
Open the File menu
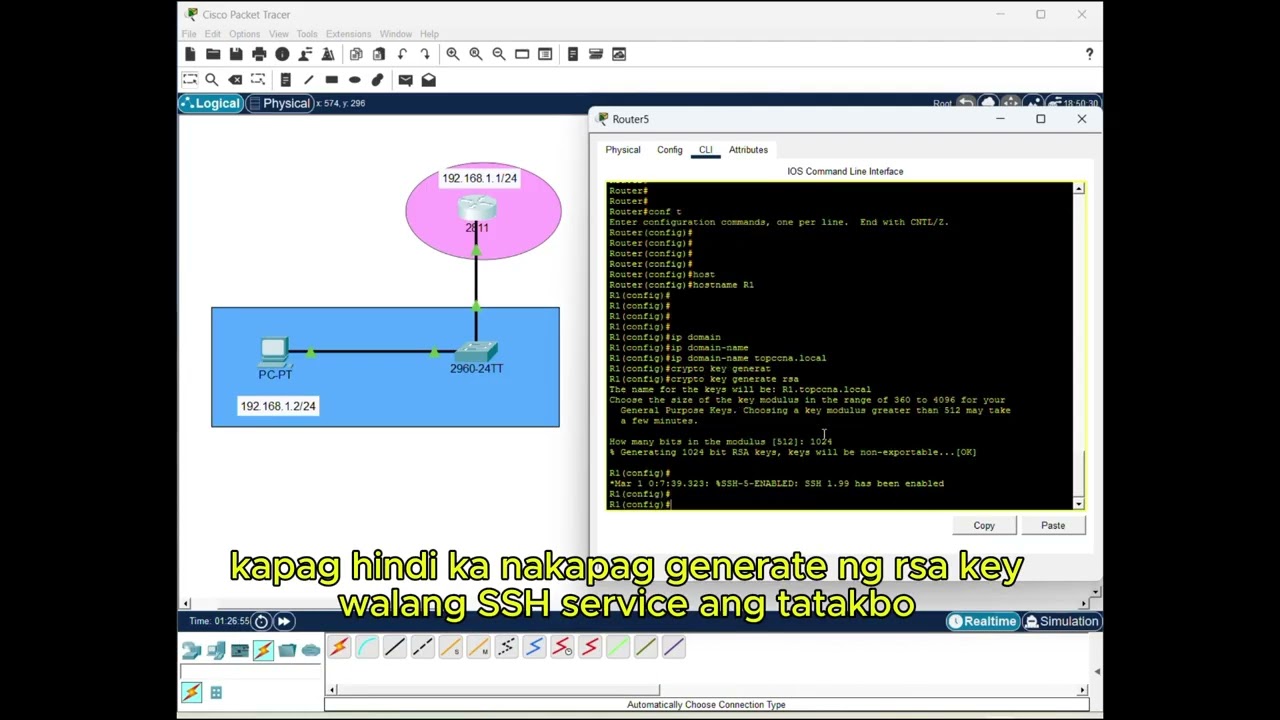pos(189,34)
